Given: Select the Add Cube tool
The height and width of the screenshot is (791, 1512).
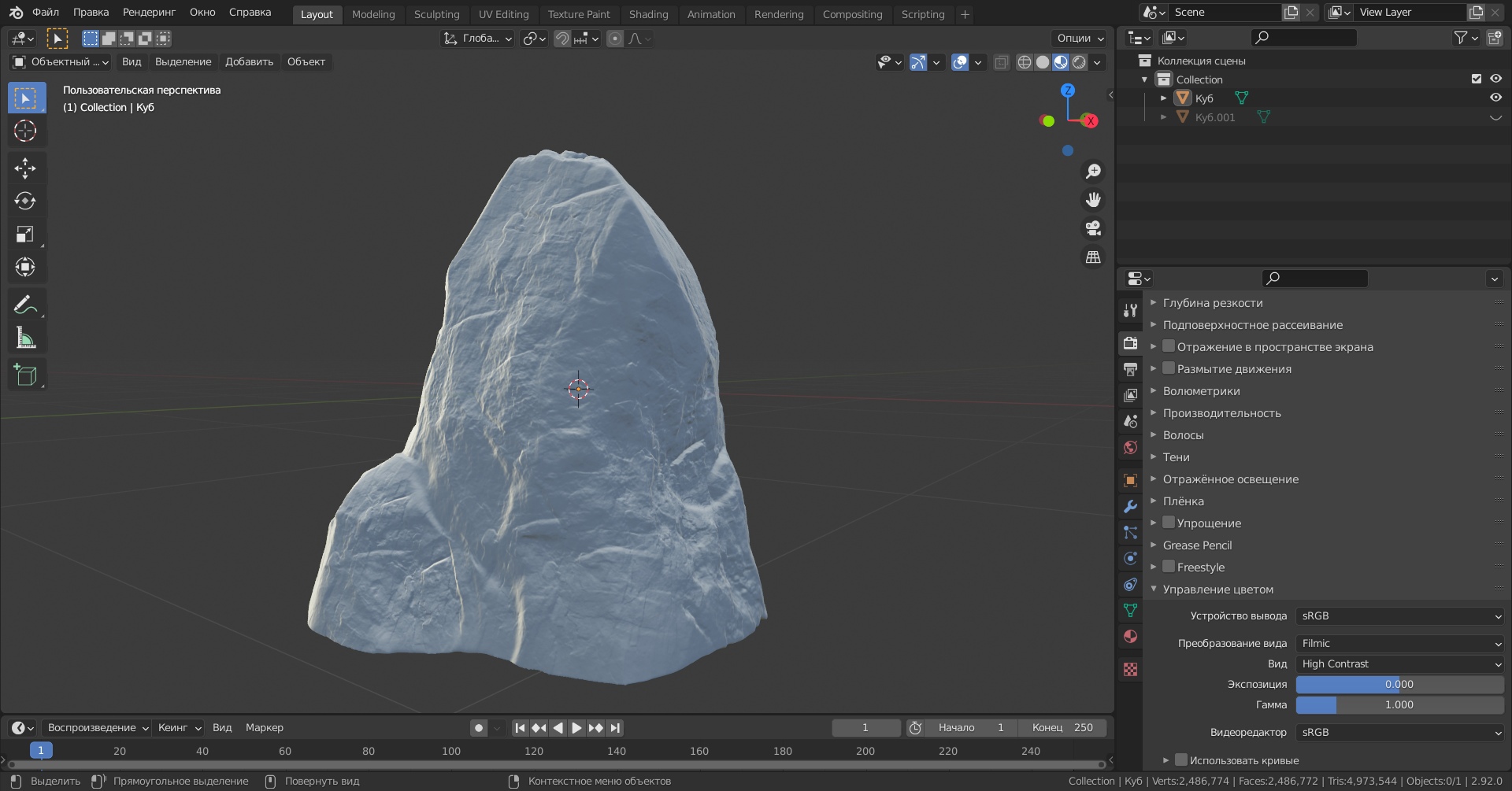Looking at the screenshot, I should tap(25, 375).
